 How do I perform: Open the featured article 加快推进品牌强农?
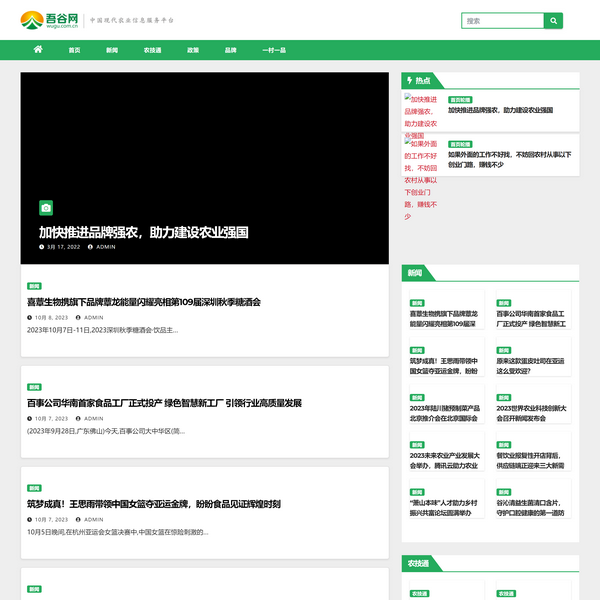(x=143, y=232)
